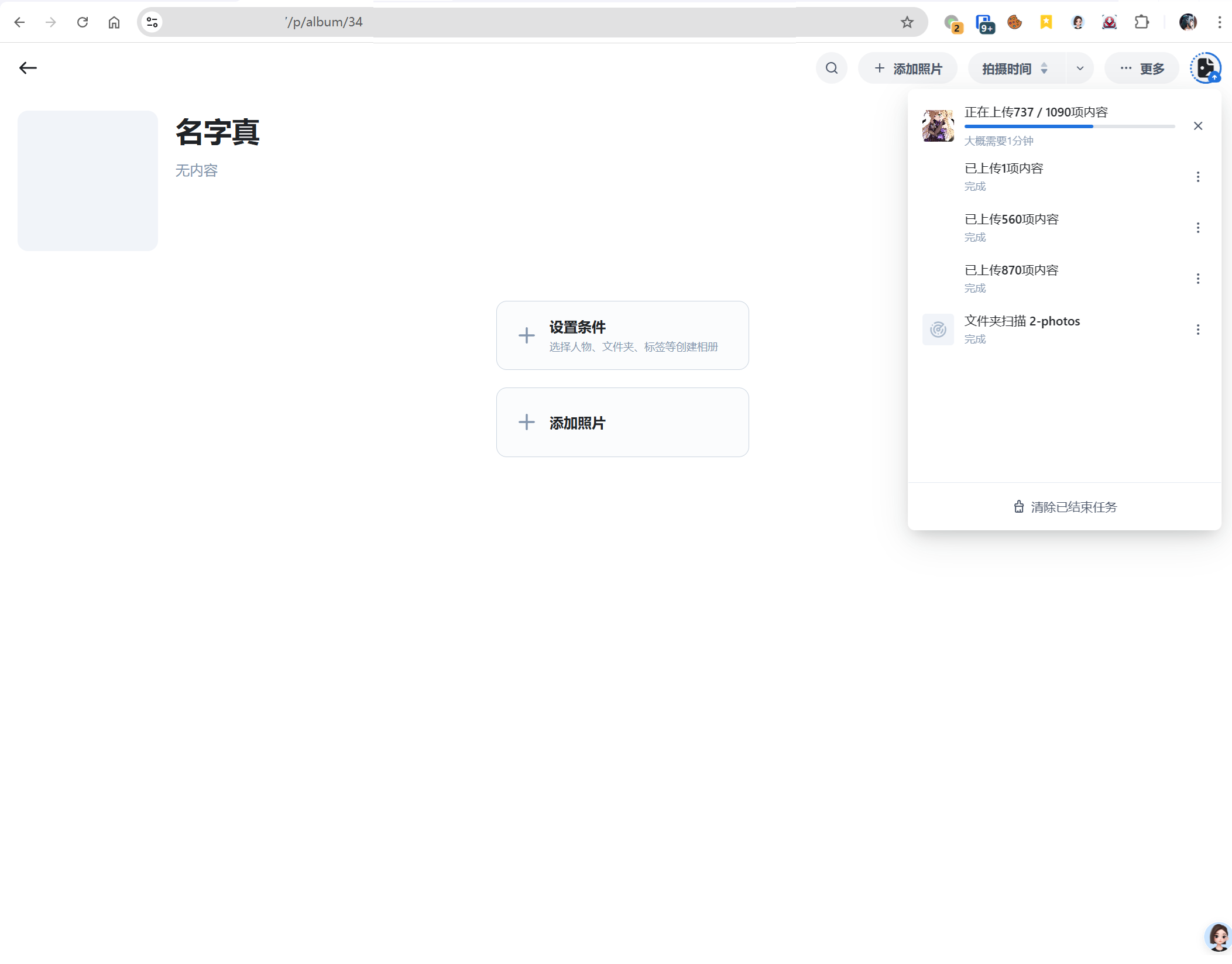
Task: Click the folder scan radar icon
Action: point(938,330)
